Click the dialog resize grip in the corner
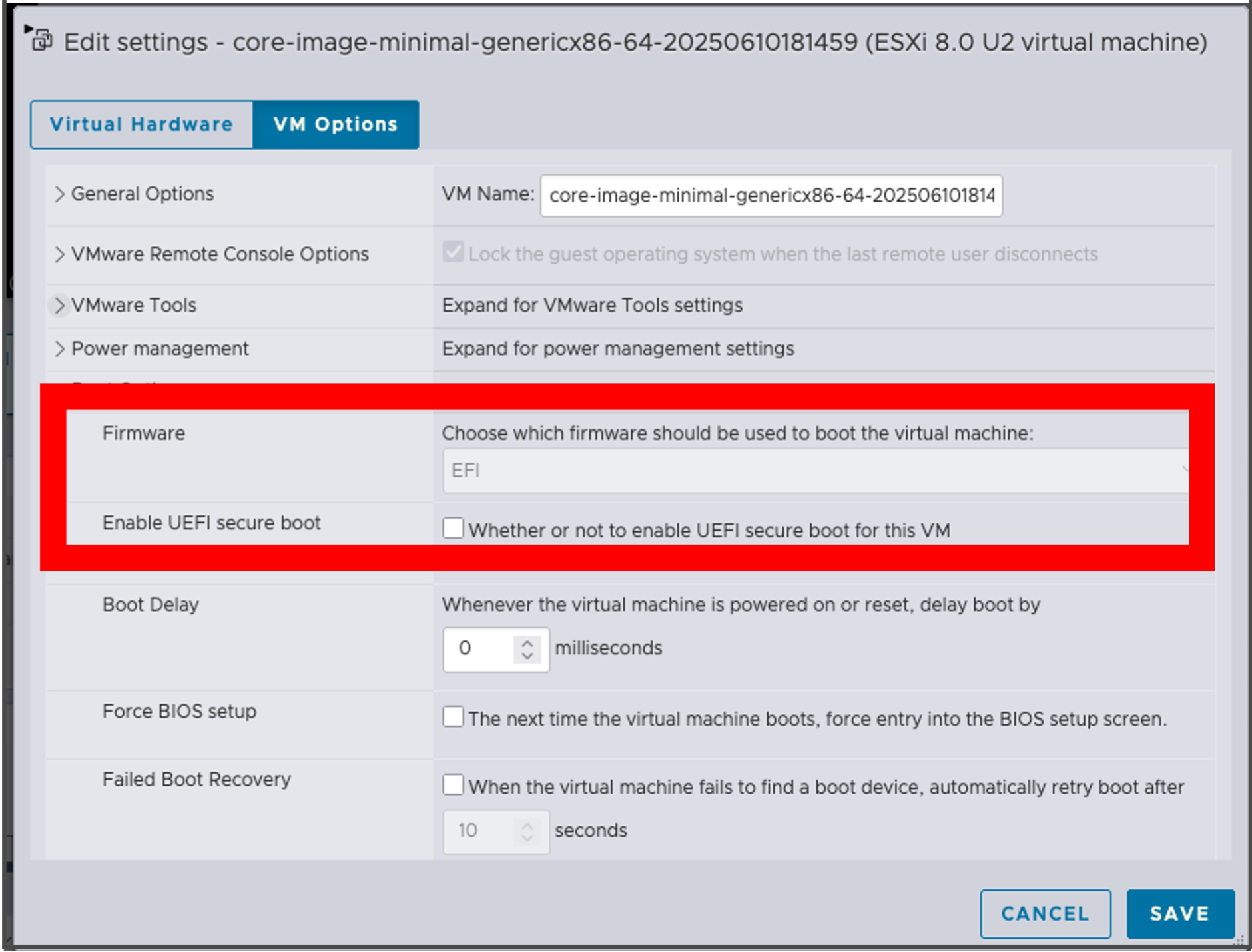The width and height of the screenshot is (1252, 952). point(1238,941)
